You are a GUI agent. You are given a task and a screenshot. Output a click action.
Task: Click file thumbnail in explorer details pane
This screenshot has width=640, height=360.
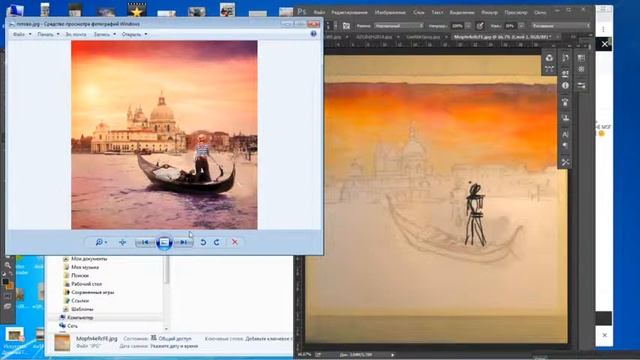tap(62, 342)
